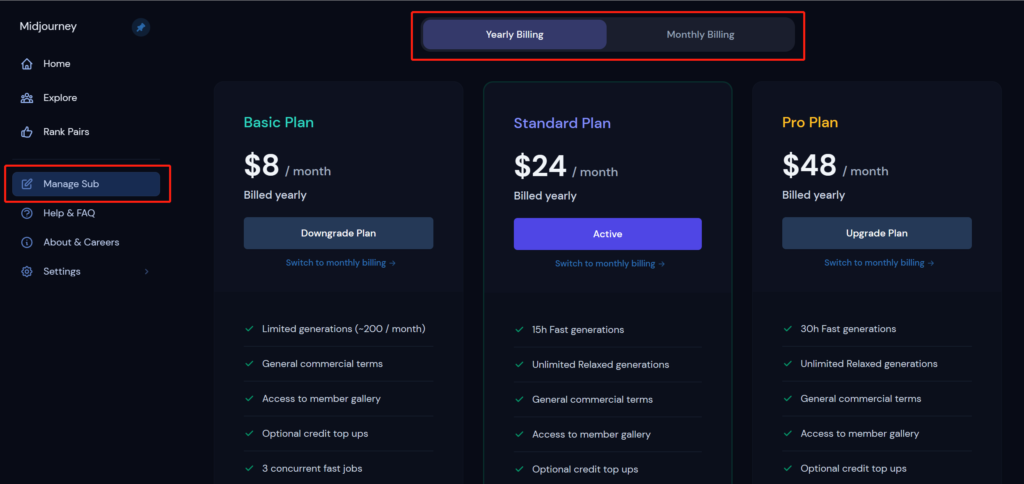Click the Upgrade Plan button
Image resolution: width=1024 pixels, height=484 pixels.
(x=876, y=233)
